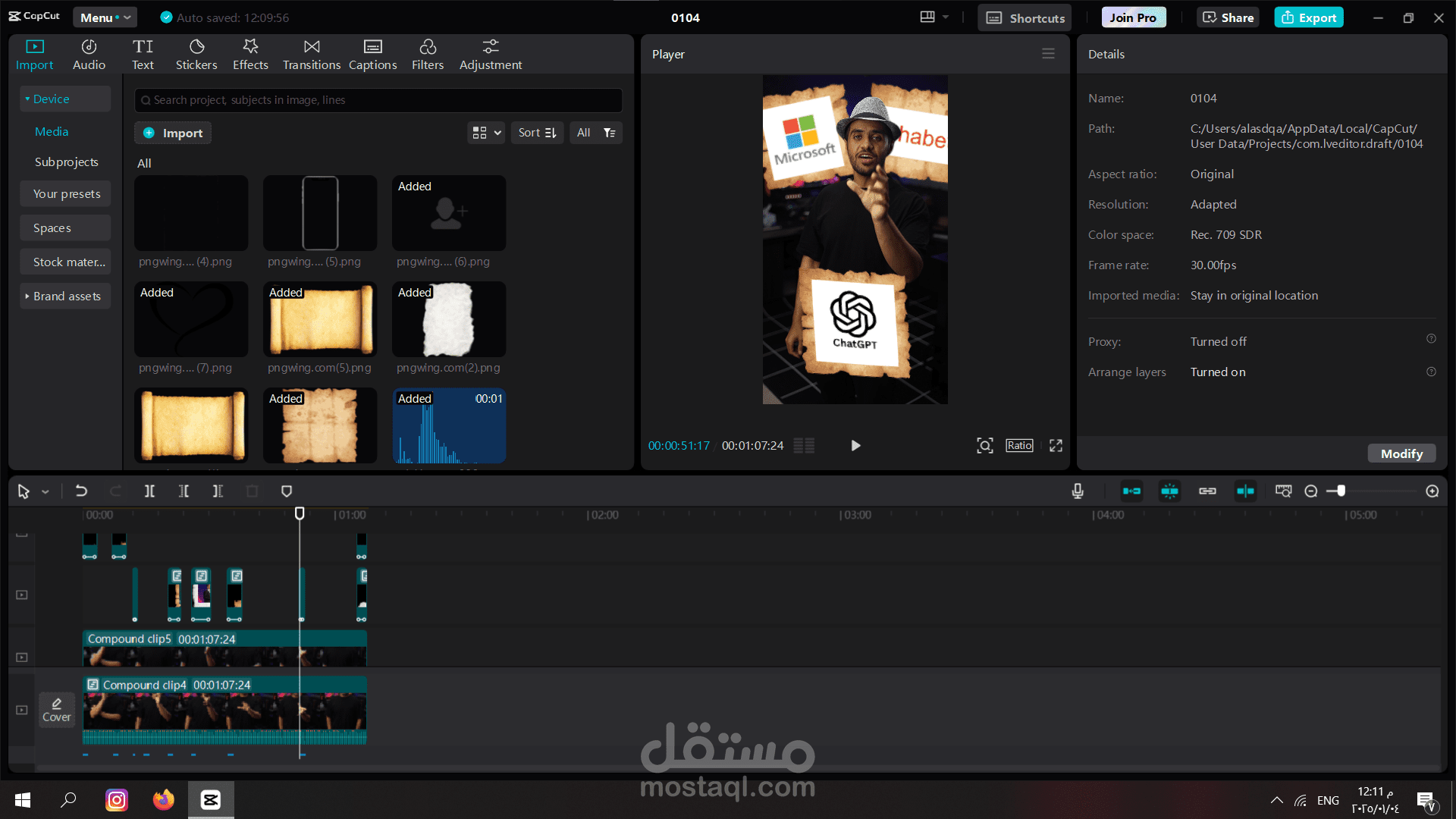This screenshot has height=819, width=1456.
Task: Select the audio waveform clip thumbnail
Action: [449, 425]
